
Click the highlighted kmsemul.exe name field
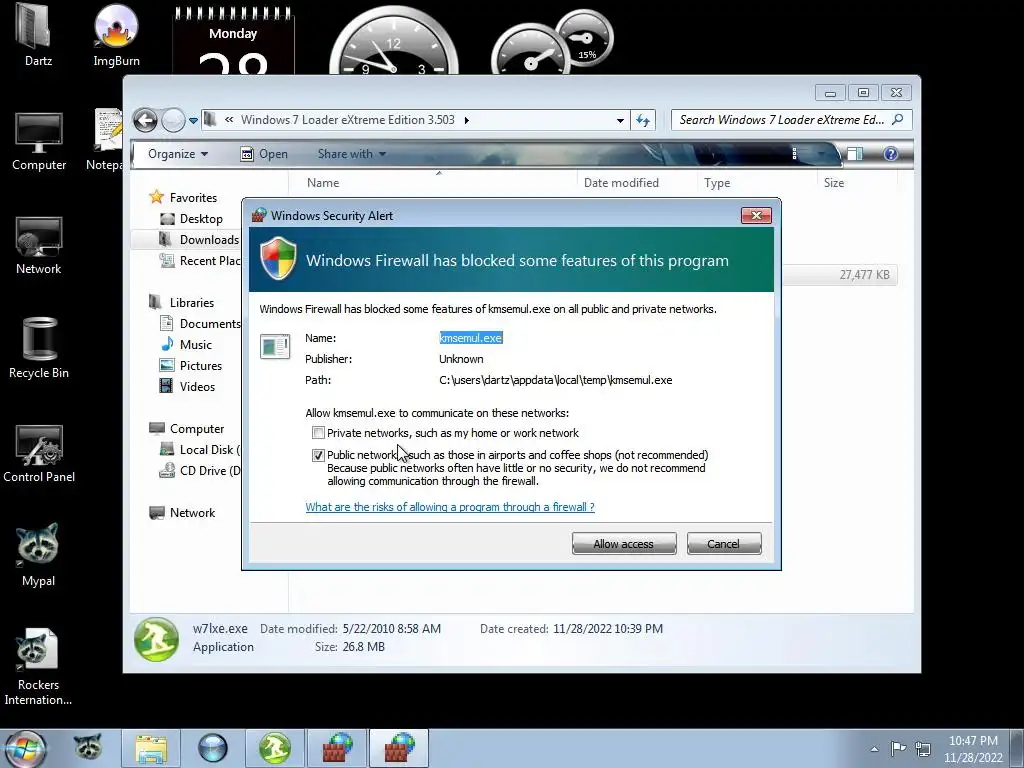[x=471, y=338]
